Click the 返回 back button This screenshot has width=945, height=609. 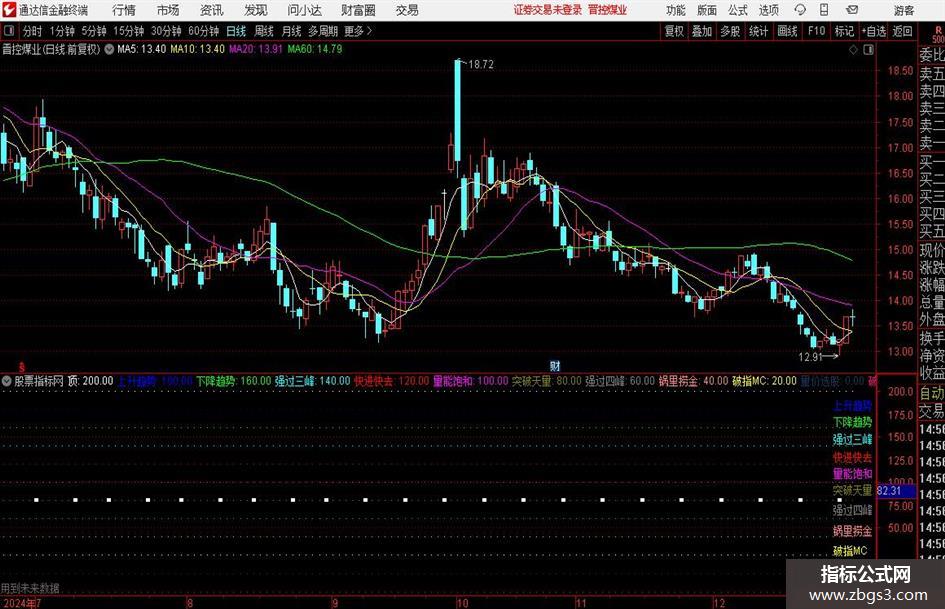click(902, 31)
